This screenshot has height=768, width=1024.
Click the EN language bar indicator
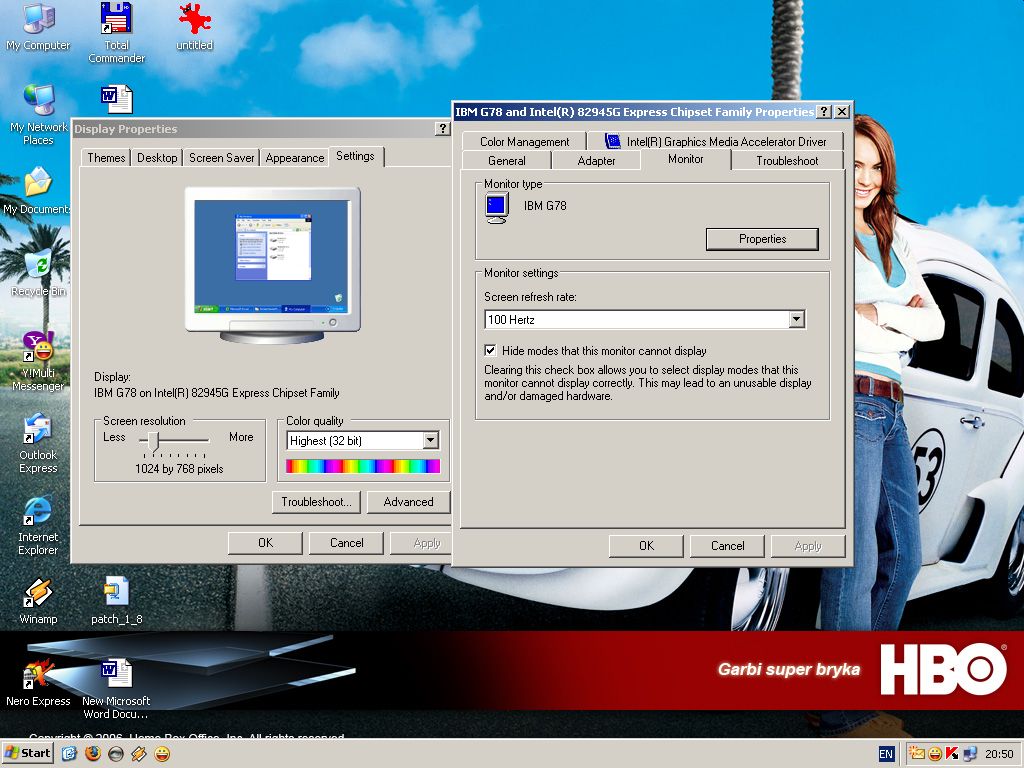(x=886, y=754)
